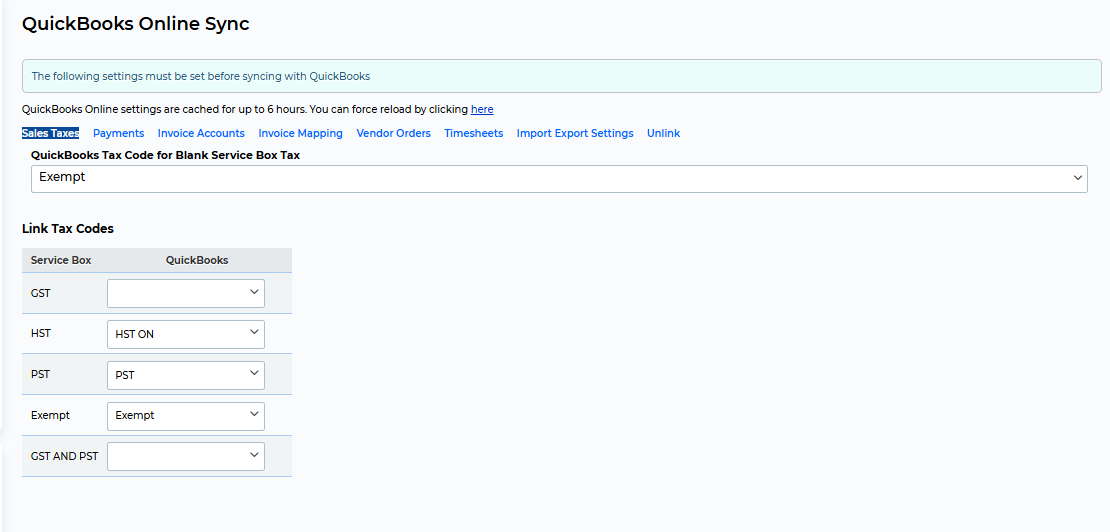Open the Blank Service Box Tax dropdown
The height and width of the screenshot is (532, 1110).
tap(559, 179)
